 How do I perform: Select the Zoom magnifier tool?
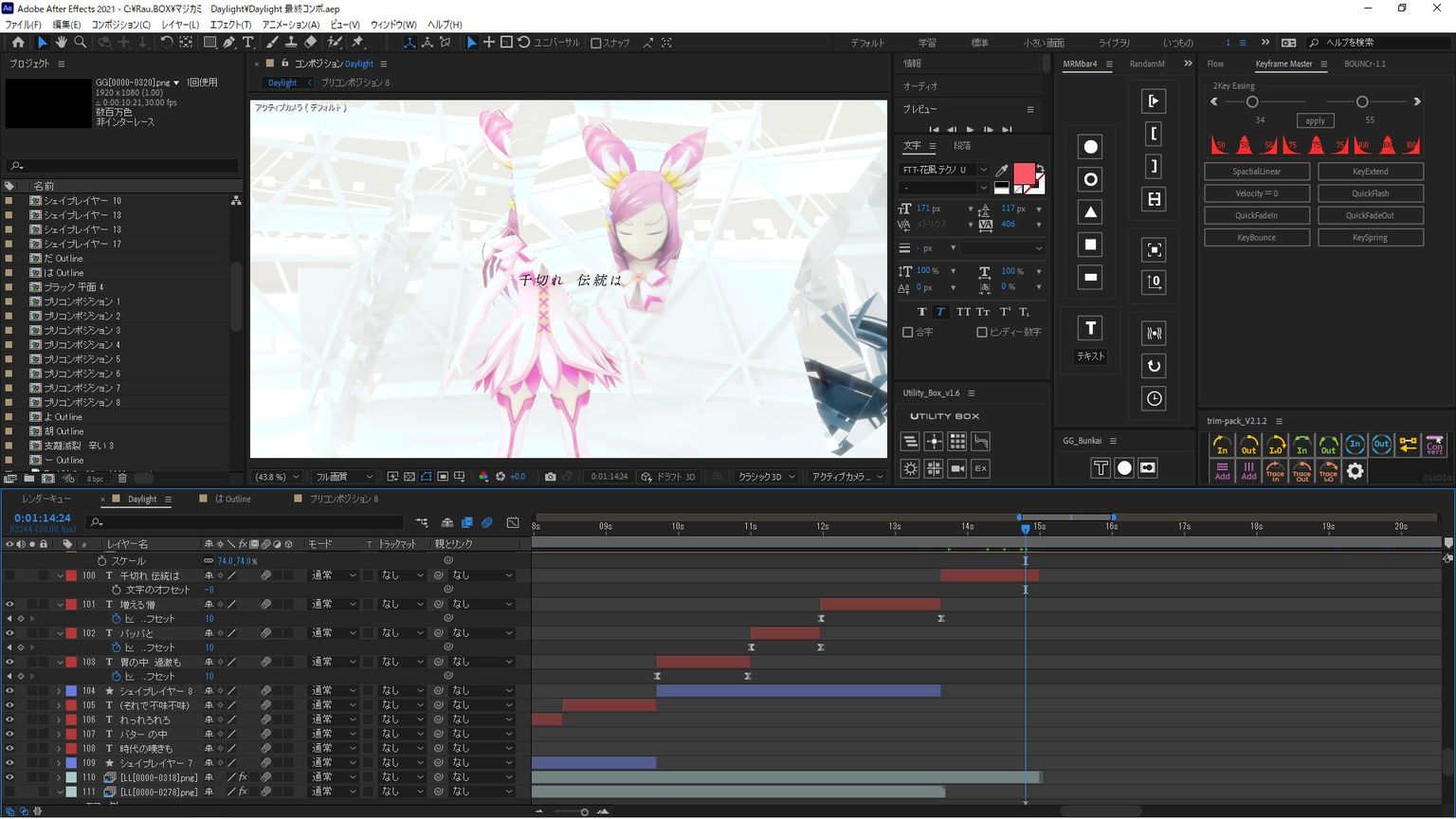[81, 43]
